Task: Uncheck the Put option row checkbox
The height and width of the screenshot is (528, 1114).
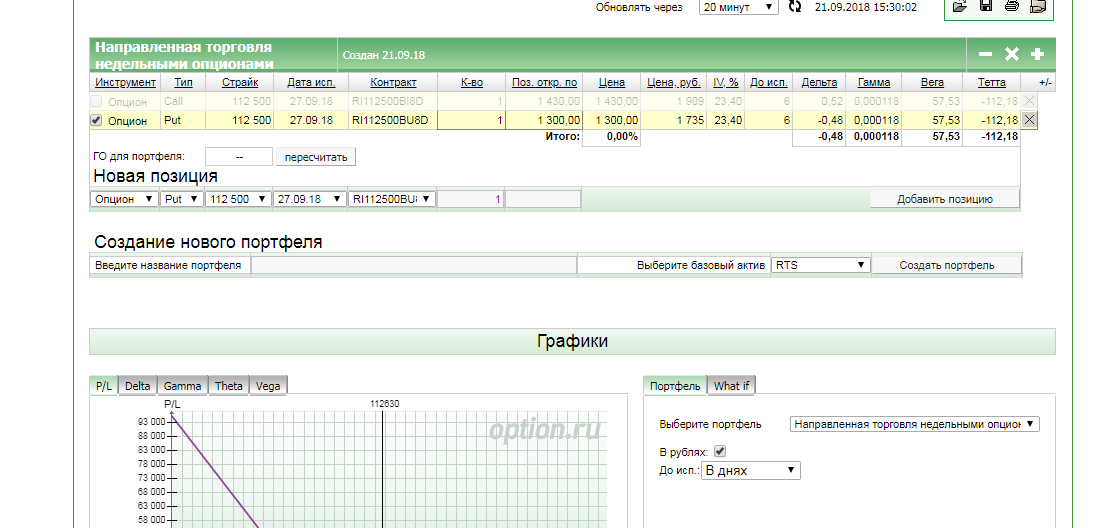Action: [x=97, y=121]
